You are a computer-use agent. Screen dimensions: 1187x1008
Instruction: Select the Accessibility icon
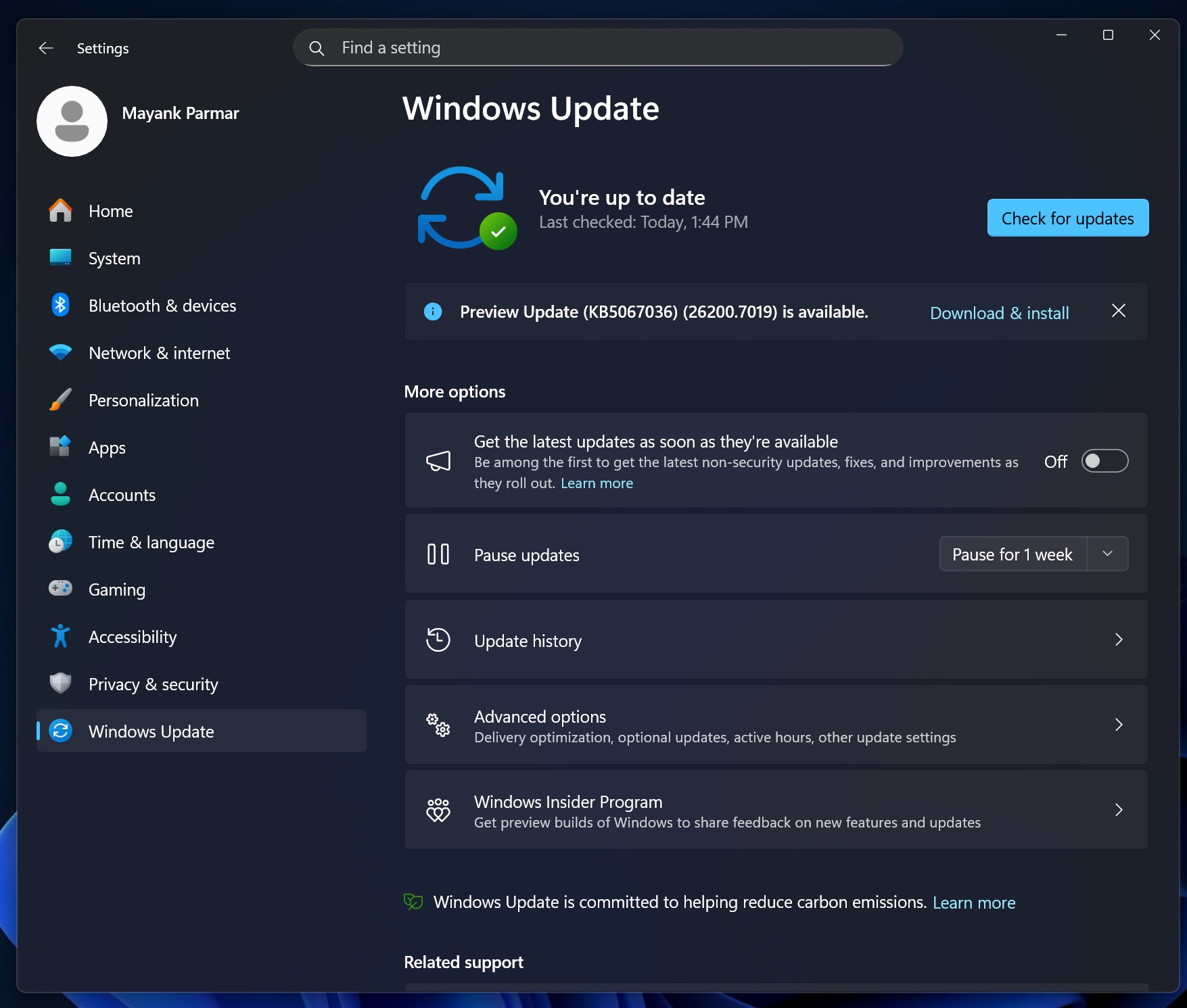pos(60,635)
